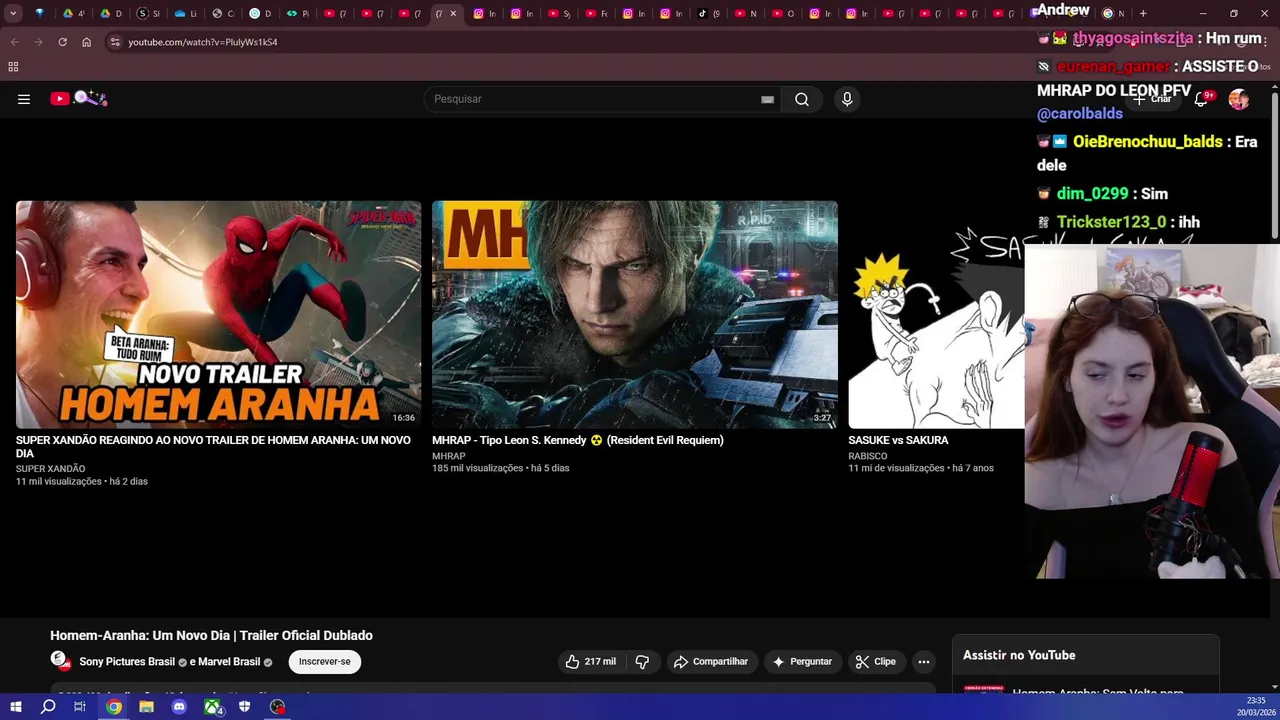1280x720 pixels.
Task: Open Discord from the taskbar
Action: pyautogui.click(x=179, y=707)
